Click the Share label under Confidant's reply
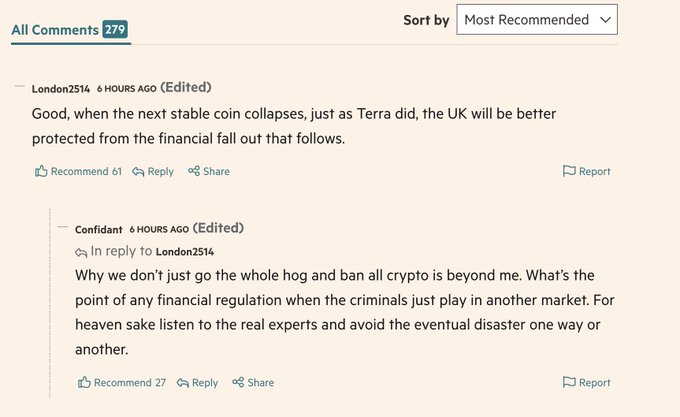680x417 pixels. click(260, 382)
